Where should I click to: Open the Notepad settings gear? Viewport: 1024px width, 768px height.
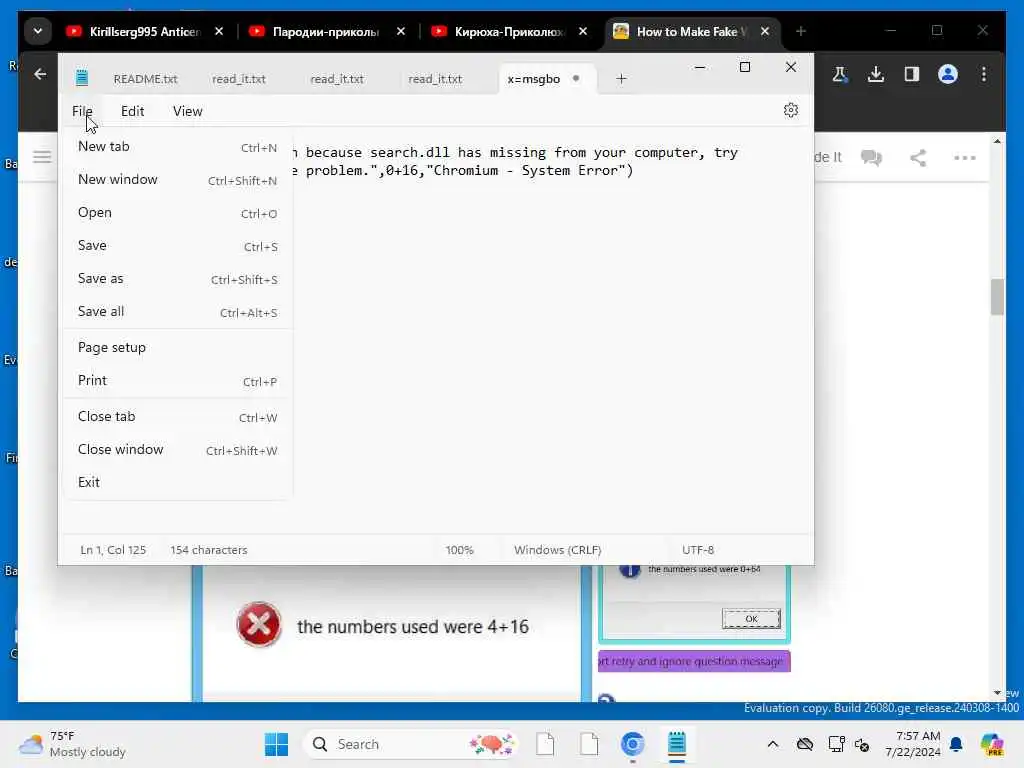[x=790, y=110]
